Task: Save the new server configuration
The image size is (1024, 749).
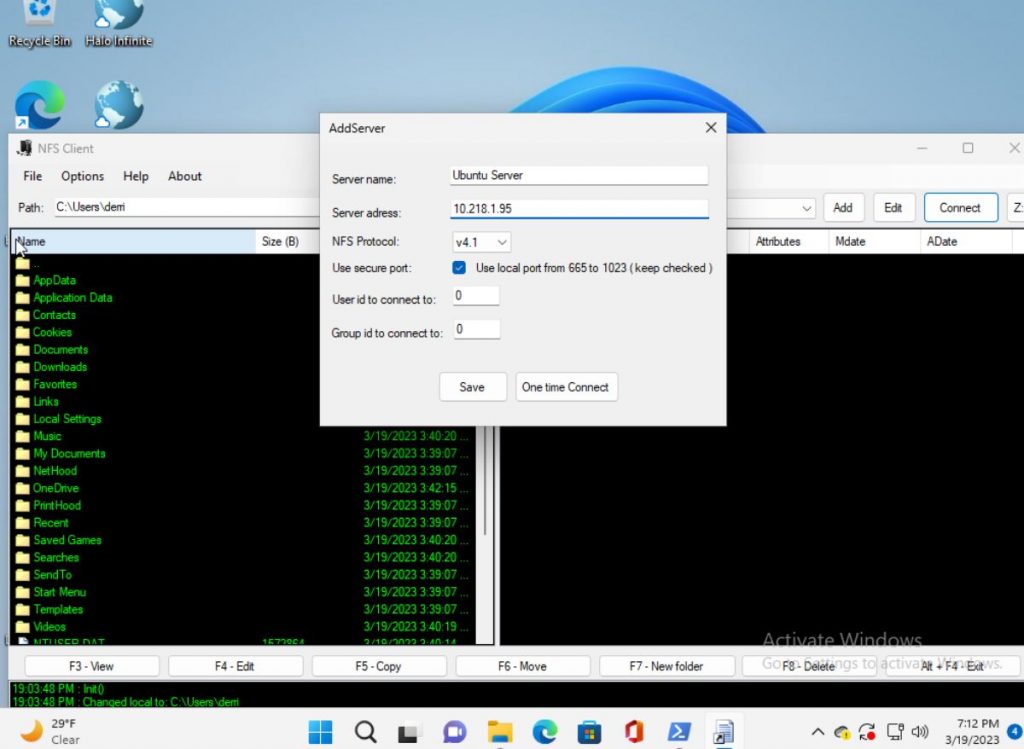Action: coord(472,387)
